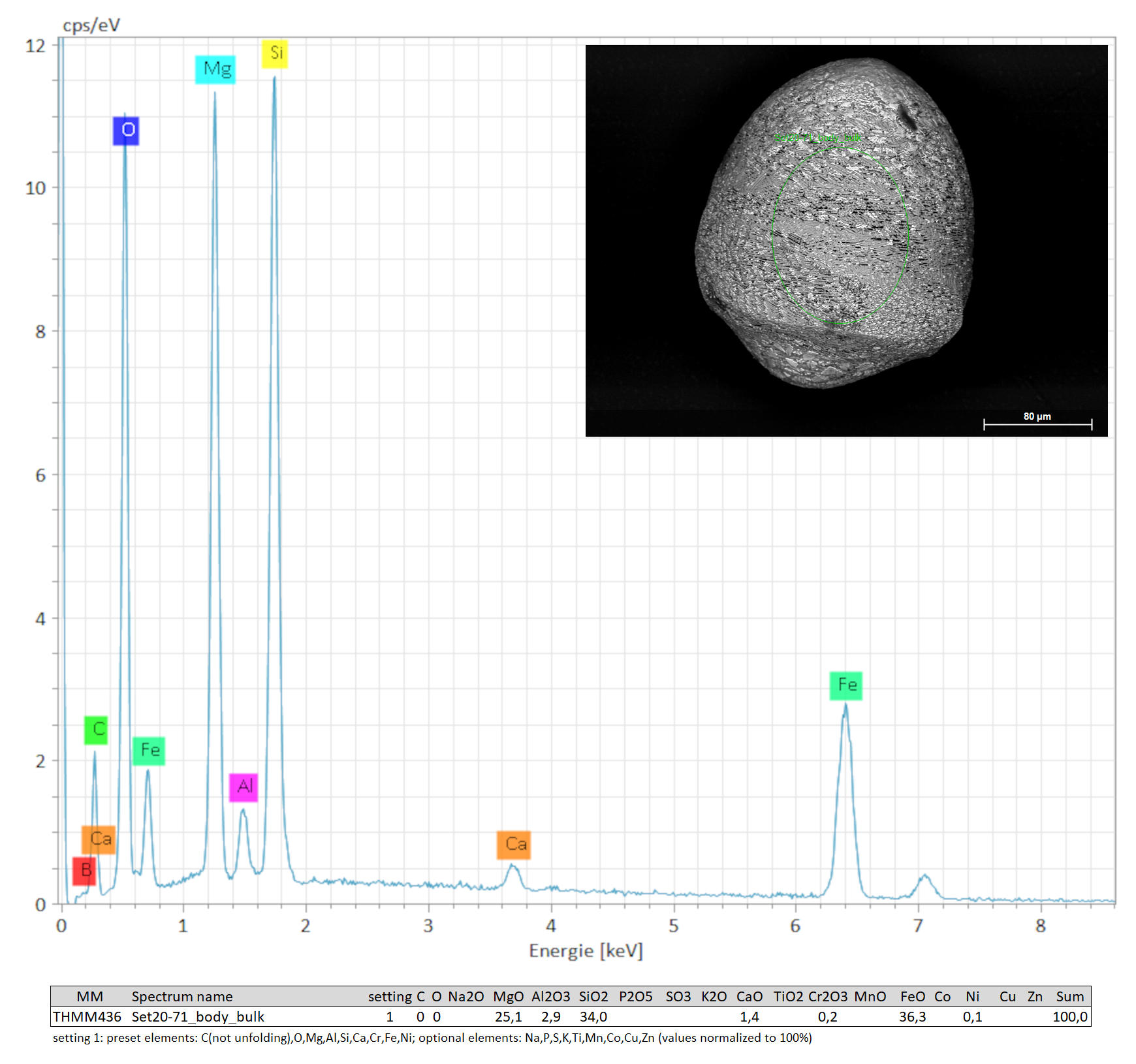
Task: Select the cyan Mg peak label
Action: [215, 70]
